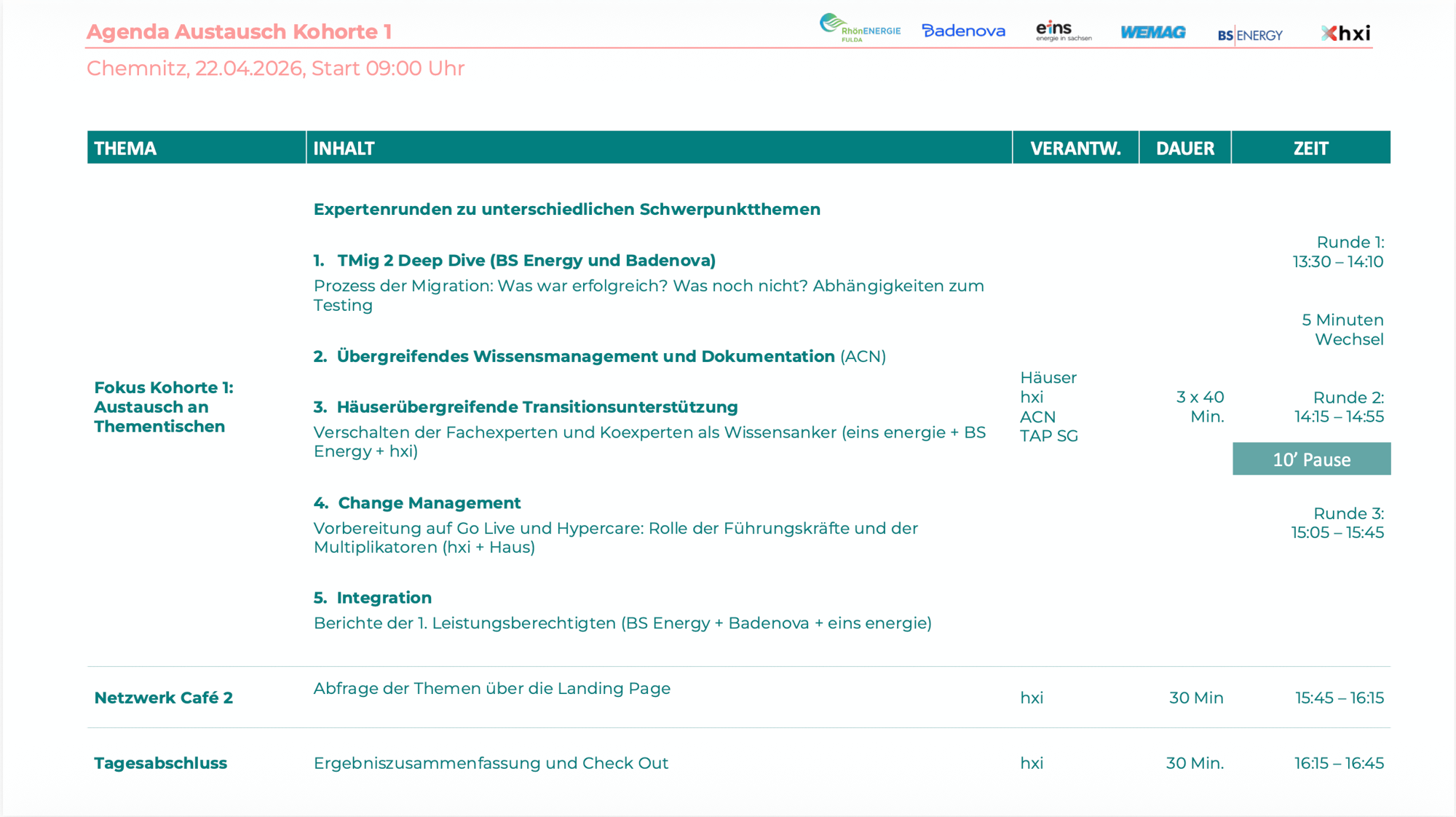This screenshot has height=817, width=1456.
Task: Click the time '16:15 – 16:45'
Action: [1339, 763]
